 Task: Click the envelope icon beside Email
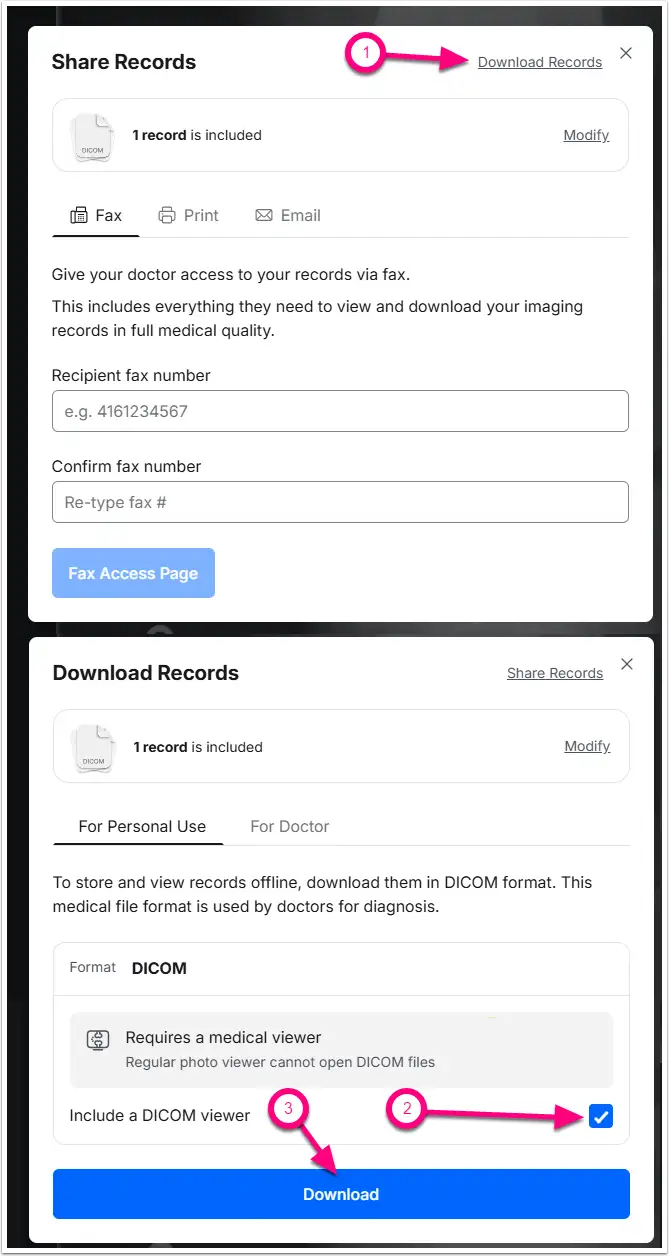[264, 215]
